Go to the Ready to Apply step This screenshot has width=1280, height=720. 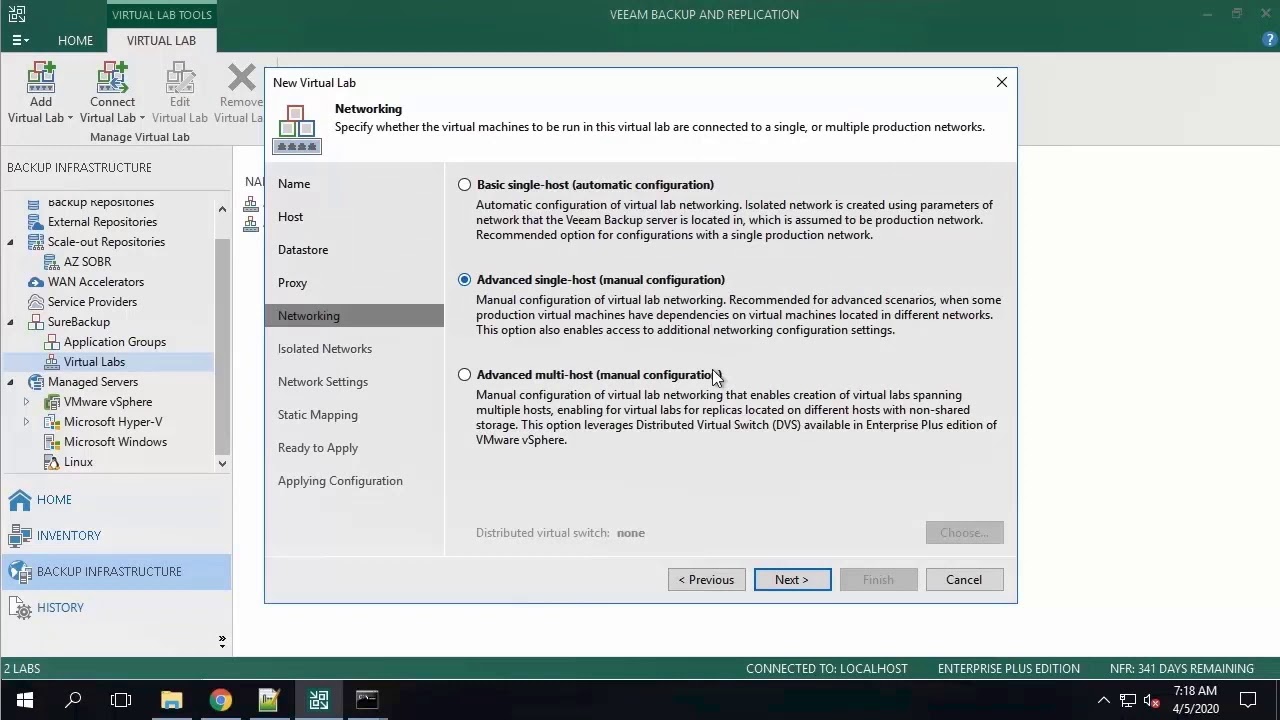318,448
